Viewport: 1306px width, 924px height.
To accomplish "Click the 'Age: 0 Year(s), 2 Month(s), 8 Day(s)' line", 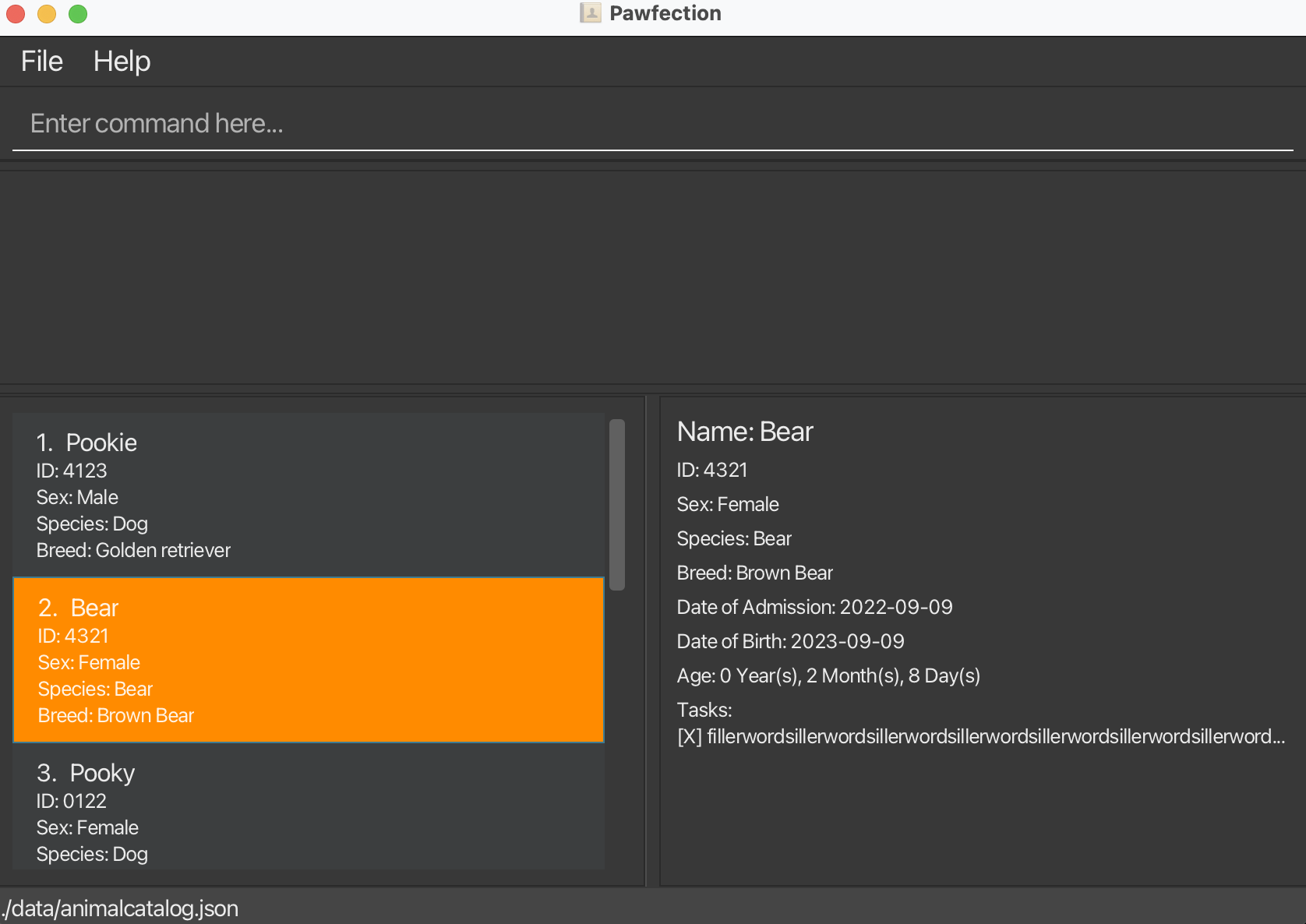I will click(x=828, y=675).
